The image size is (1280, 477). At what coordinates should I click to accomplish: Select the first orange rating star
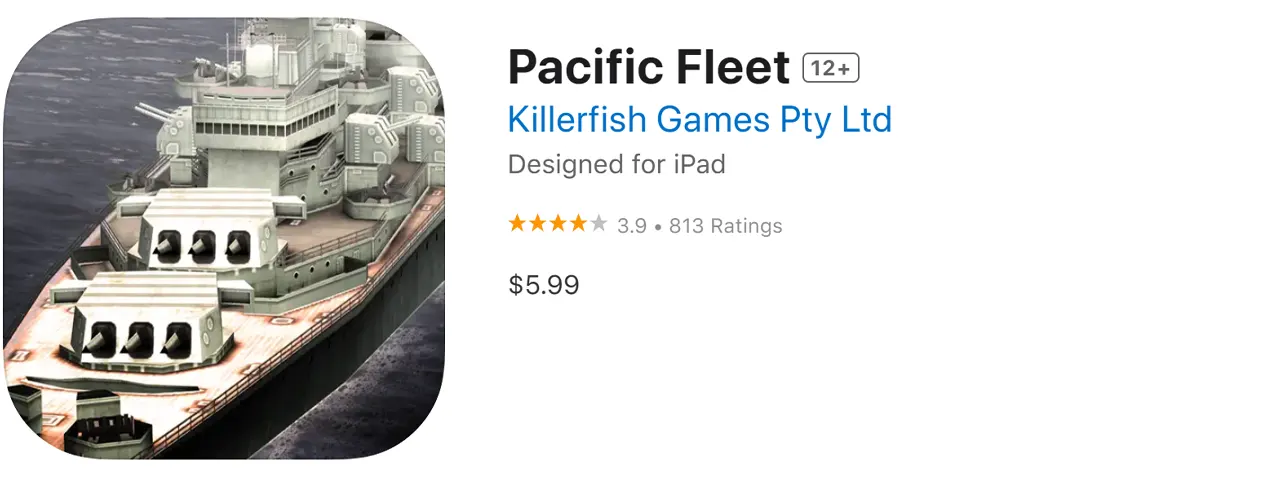pyautogui.click(x=517, y=224)
